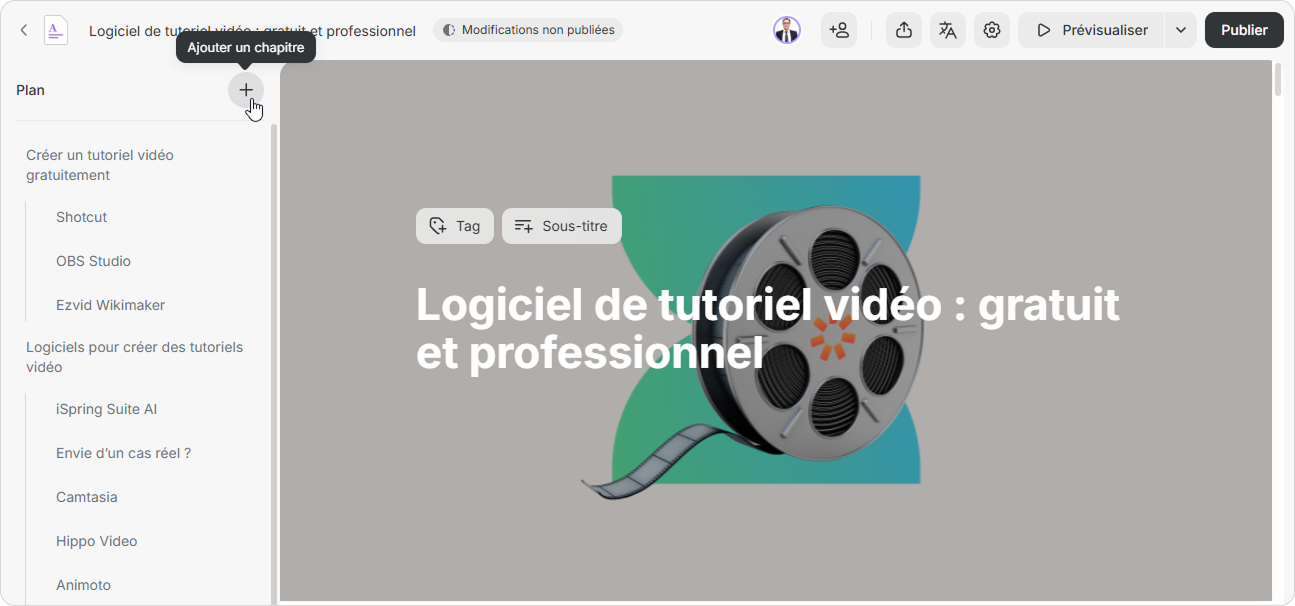Click the back arrow icon
Image resolution: width=1295 pixels, height=606 pixels.
24,30
